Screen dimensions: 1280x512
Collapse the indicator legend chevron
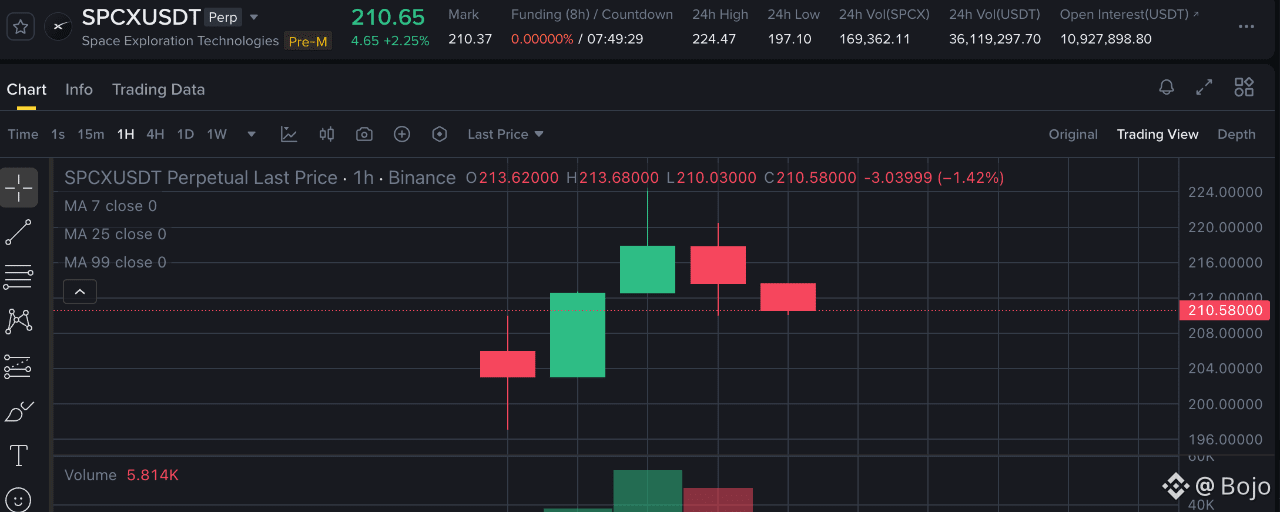pos(80,292)
